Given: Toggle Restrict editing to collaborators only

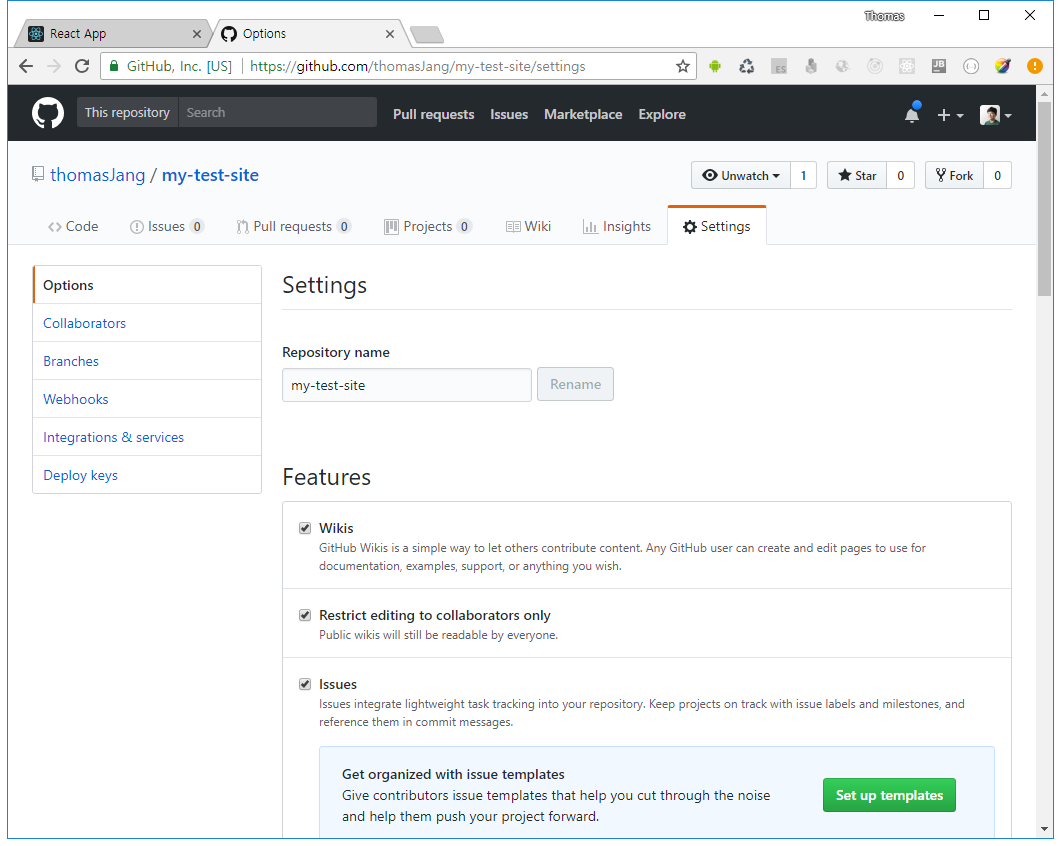Looking at the screenshot, I should tap(305, 615).
